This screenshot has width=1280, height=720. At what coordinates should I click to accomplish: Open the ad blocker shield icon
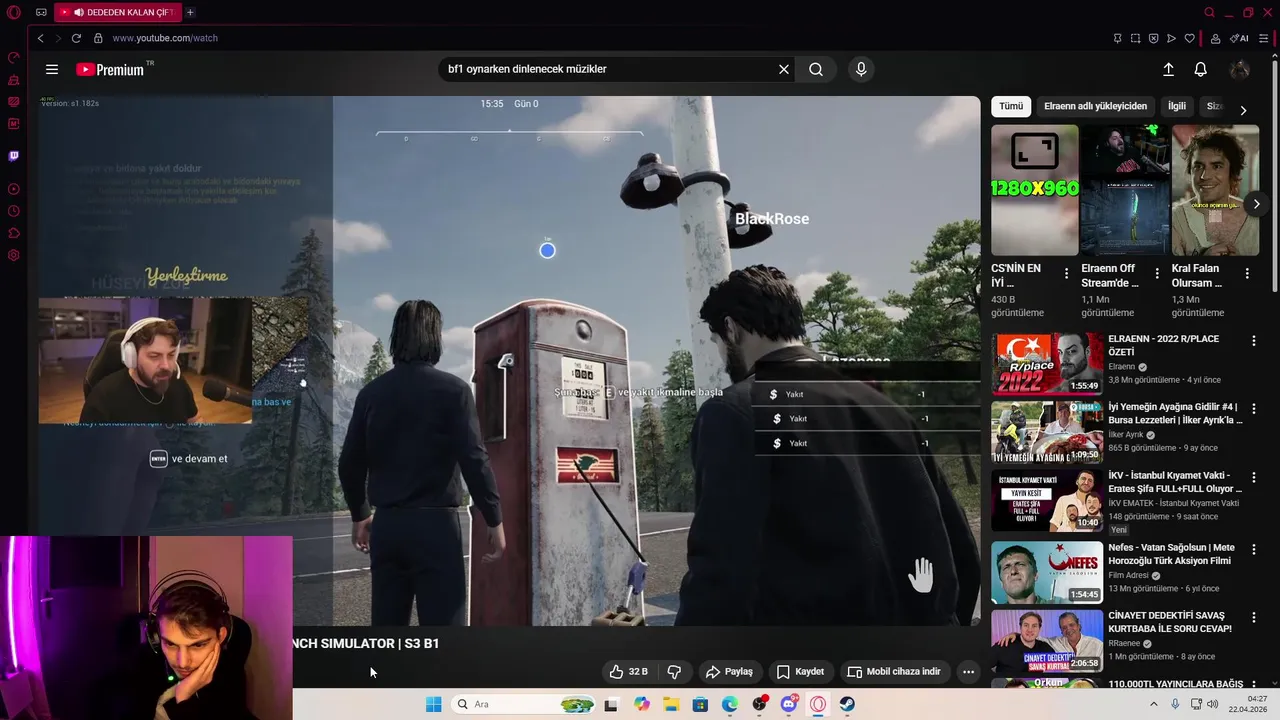pyautogui.click(x=1153, y=38)
